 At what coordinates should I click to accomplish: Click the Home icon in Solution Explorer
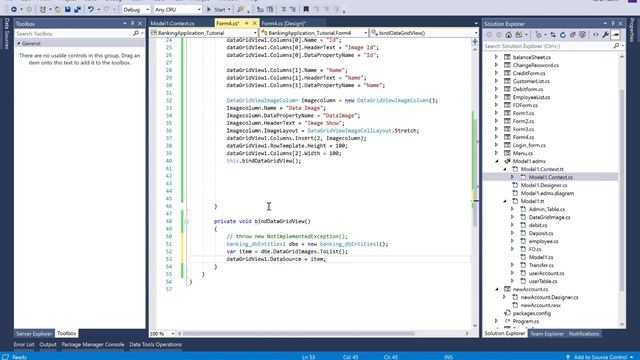click(508, 35)
